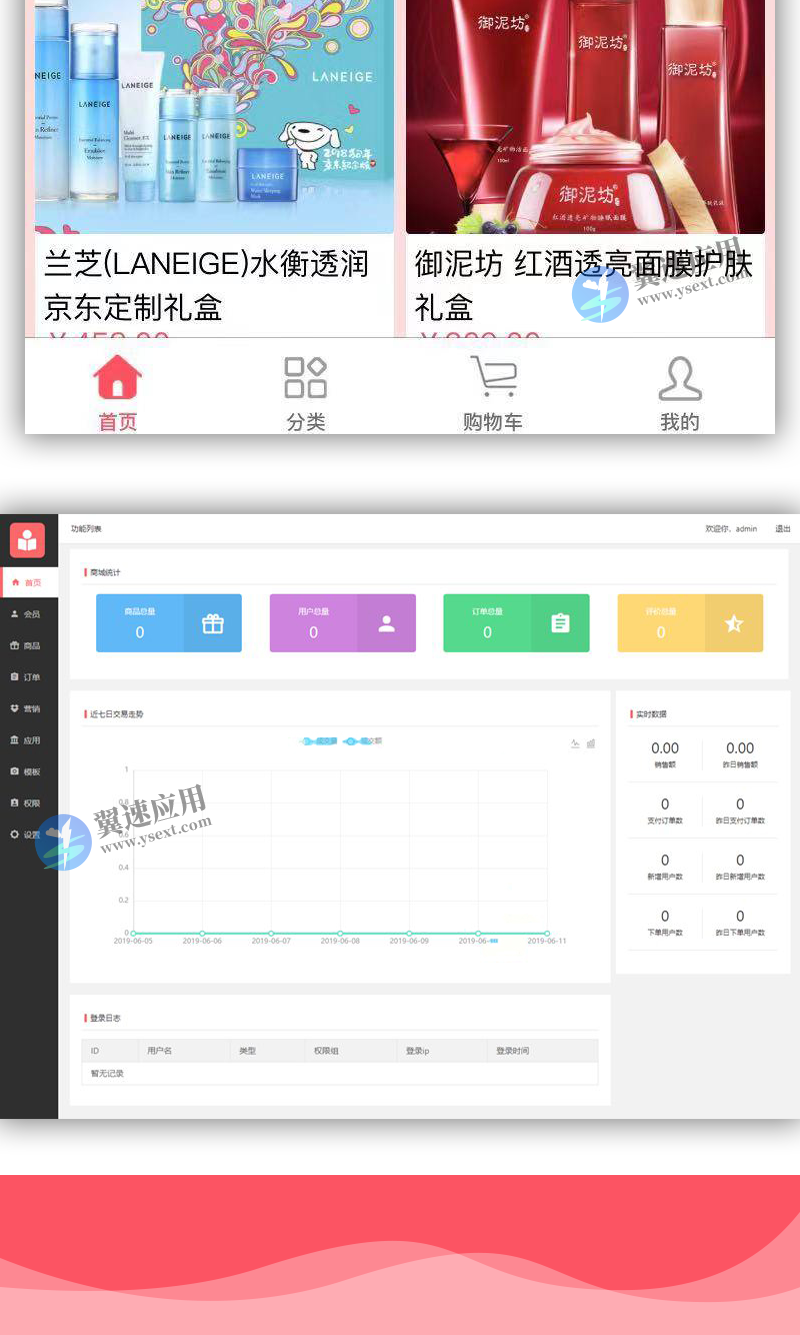Tap the 首页 home tab in mobile bar

(x=118, y=393)
